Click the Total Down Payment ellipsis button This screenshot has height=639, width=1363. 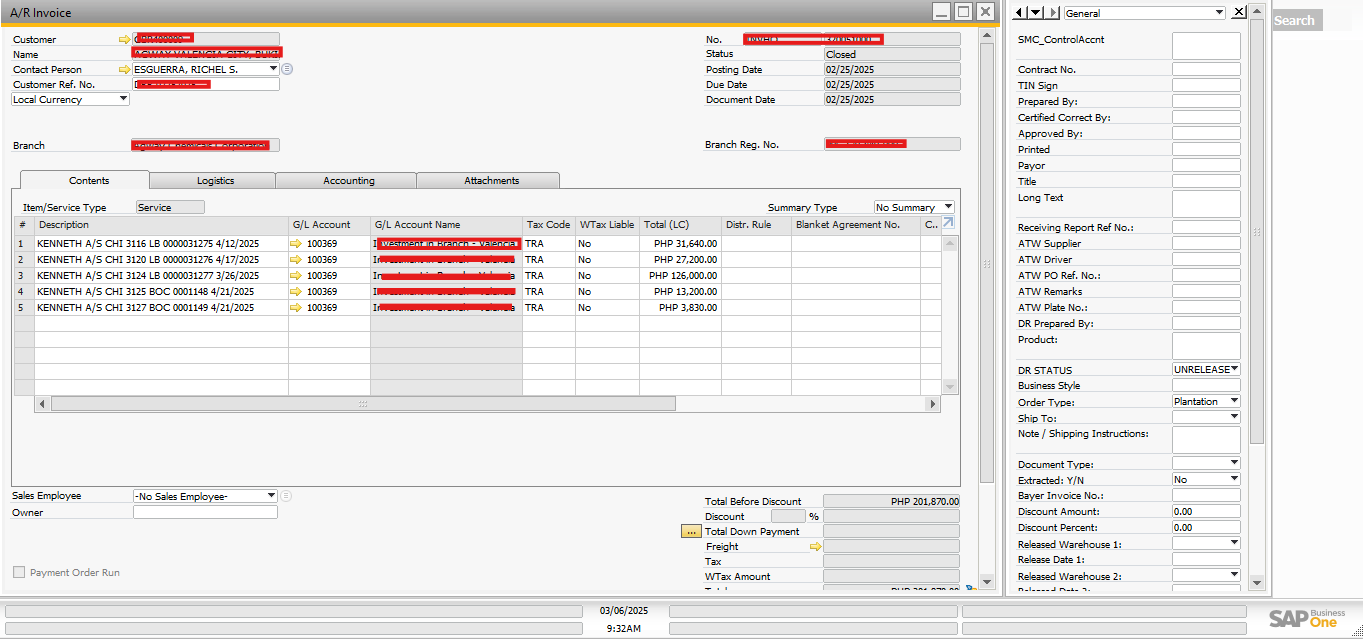[x=690, y=532]
